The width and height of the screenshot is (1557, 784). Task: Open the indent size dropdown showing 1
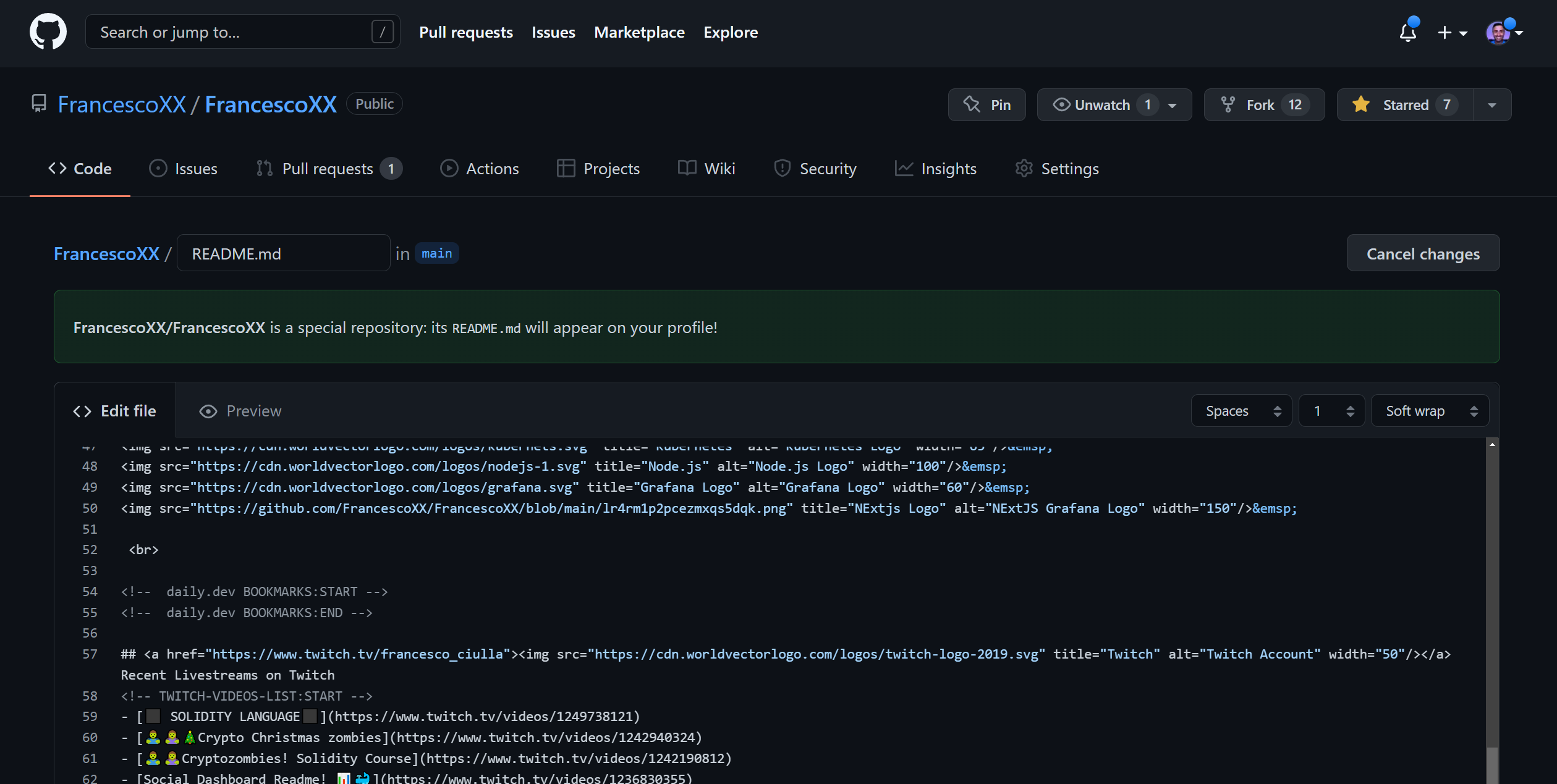coord(1331,411)
